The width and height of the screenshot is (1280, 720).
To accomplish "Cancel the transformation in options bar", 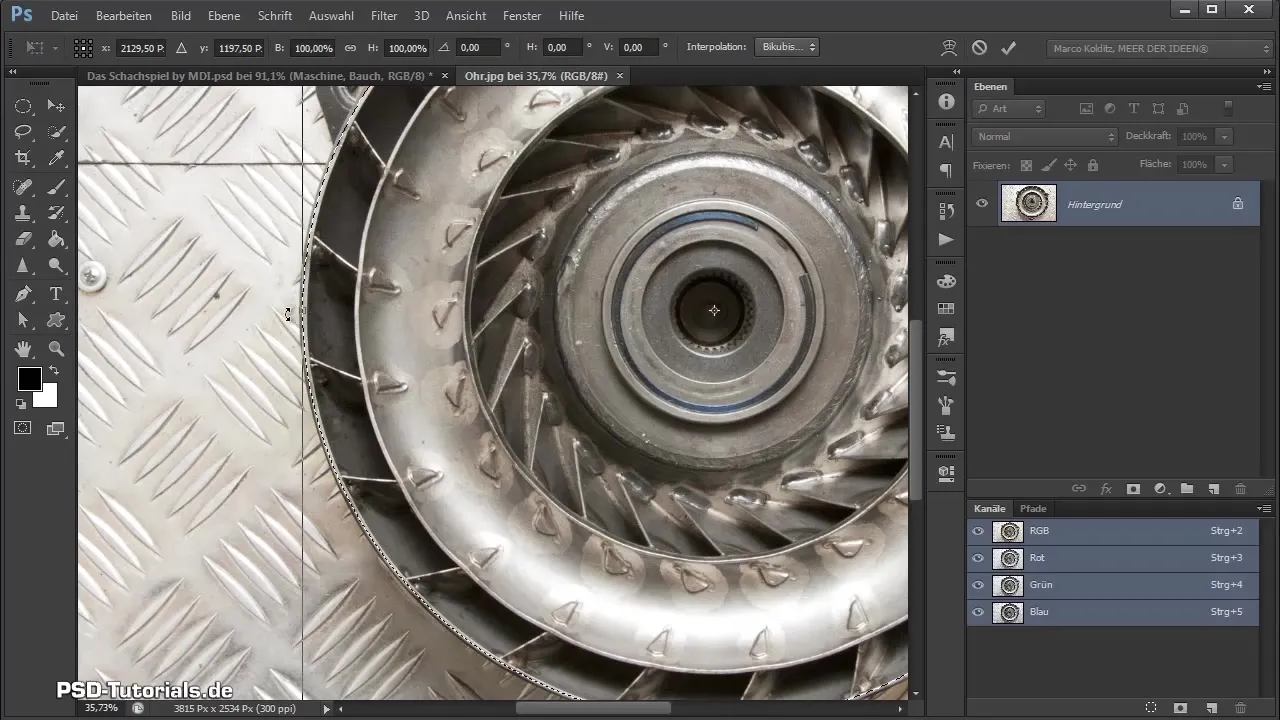I will tap(979, 47).
